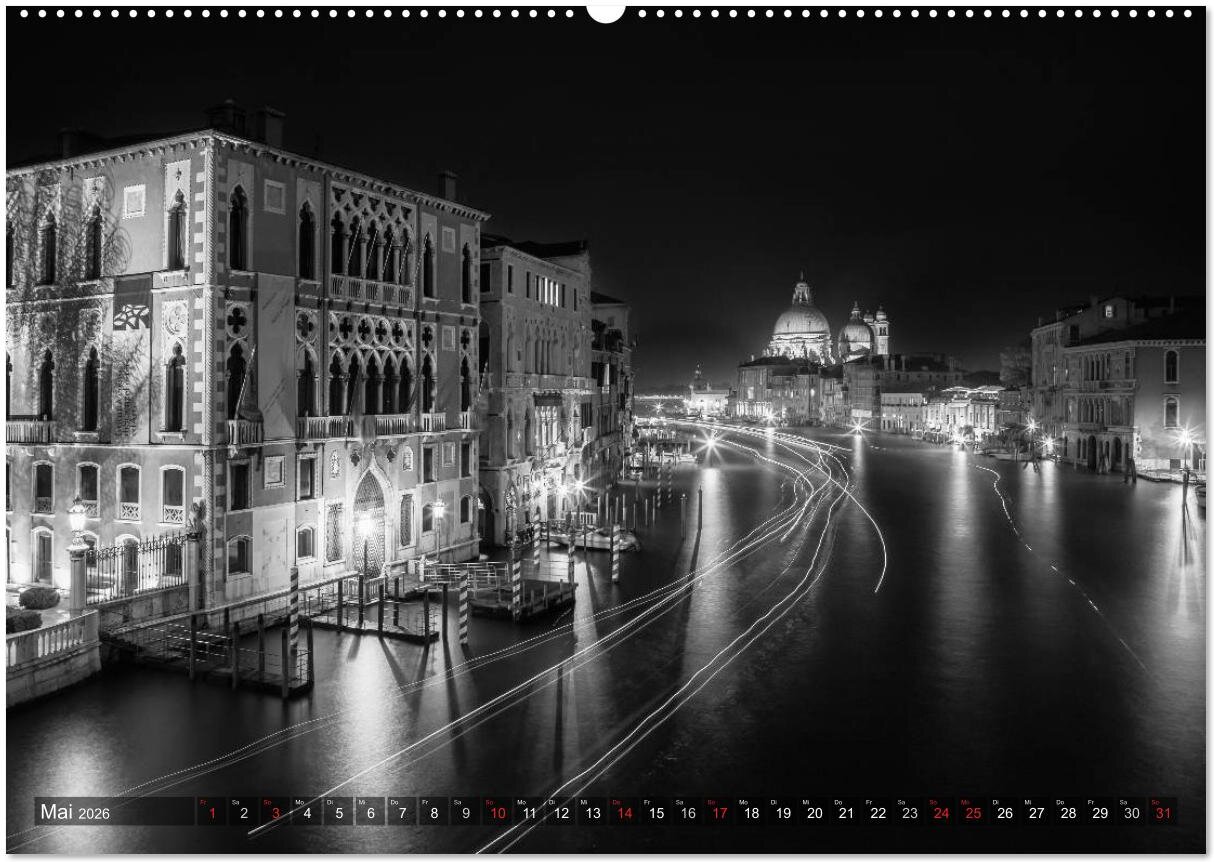Click date 28 in the strip
Viewport: 1214px width, 862px height.
coord(1068,812)
